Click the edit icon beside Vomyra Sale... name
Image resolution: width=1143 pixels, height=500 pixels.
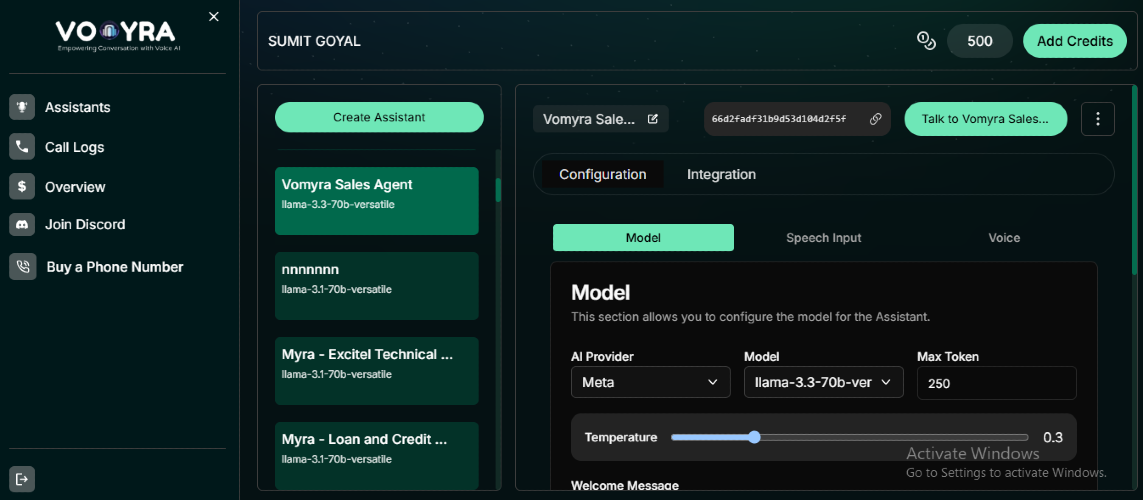653,119
